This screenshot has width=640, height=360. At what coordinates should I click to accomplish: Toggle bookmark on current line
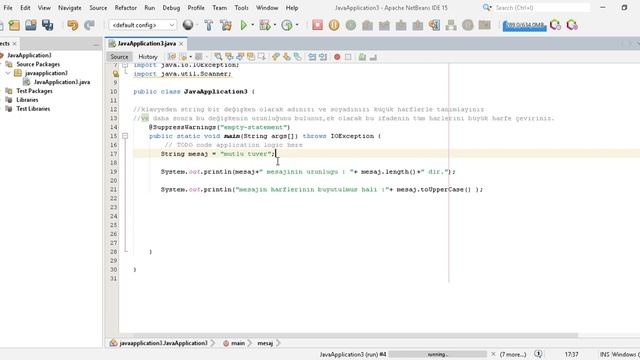[298, 57]
